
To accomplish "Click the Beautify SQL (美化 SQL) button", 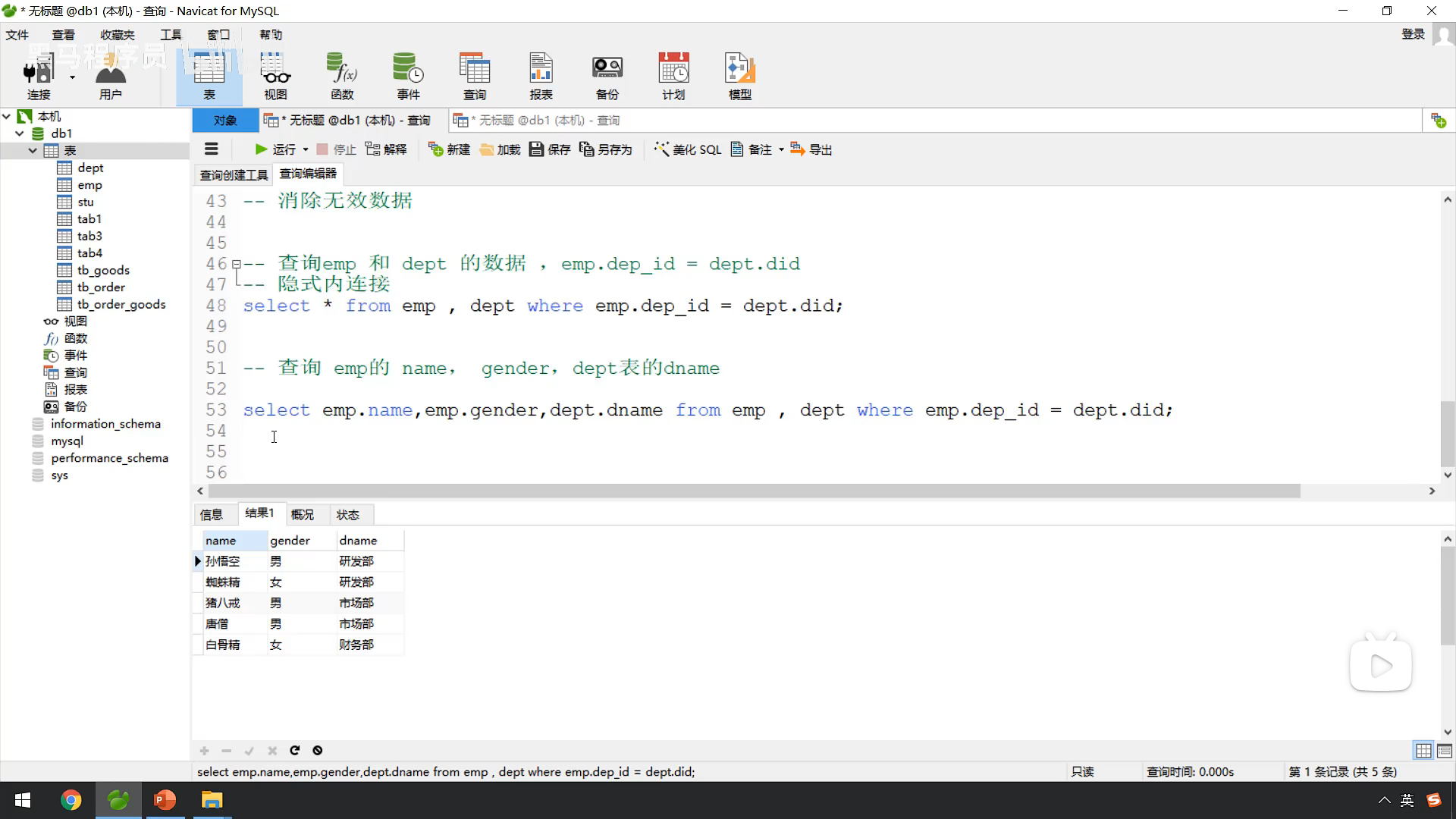I will point(688,149).
